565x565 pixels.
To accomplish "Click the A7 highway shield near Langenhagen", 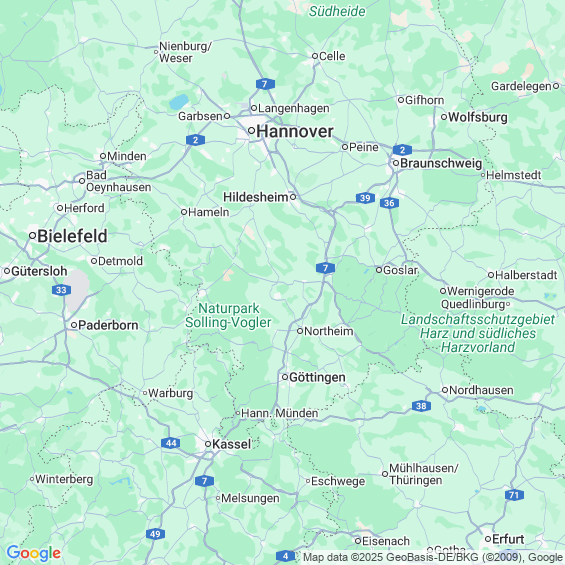I will [x=265, y=84].
